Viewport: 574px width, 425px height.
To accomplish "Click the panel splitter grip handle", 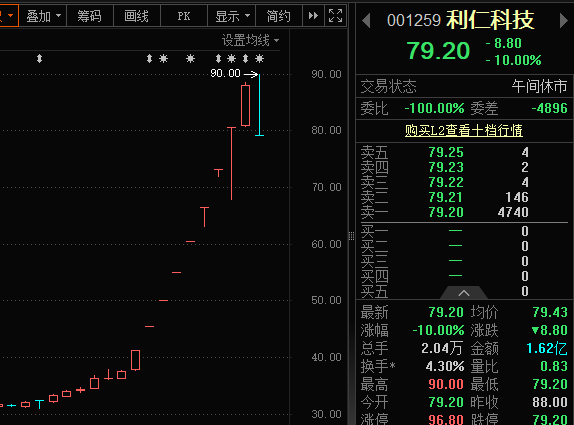I will [351, 236].
